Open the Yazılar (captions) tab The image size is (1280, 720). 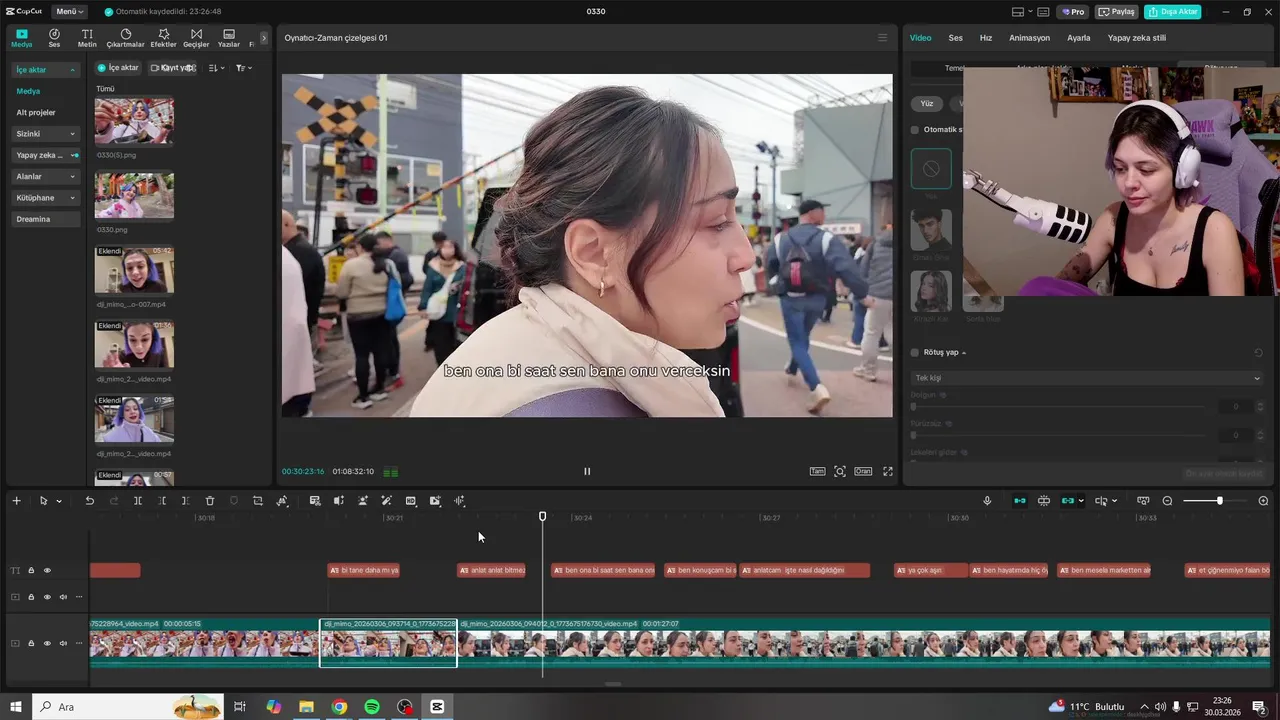coord(229,38)
